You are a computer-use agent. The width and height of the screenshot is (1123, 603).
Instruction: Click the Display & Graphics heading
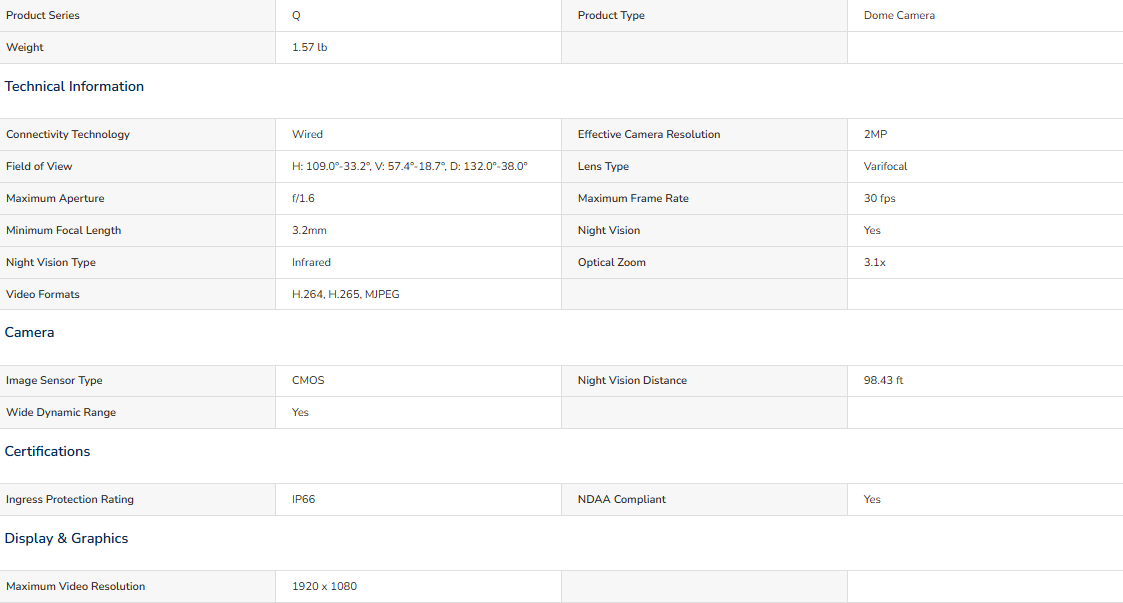tap(67, 539)
